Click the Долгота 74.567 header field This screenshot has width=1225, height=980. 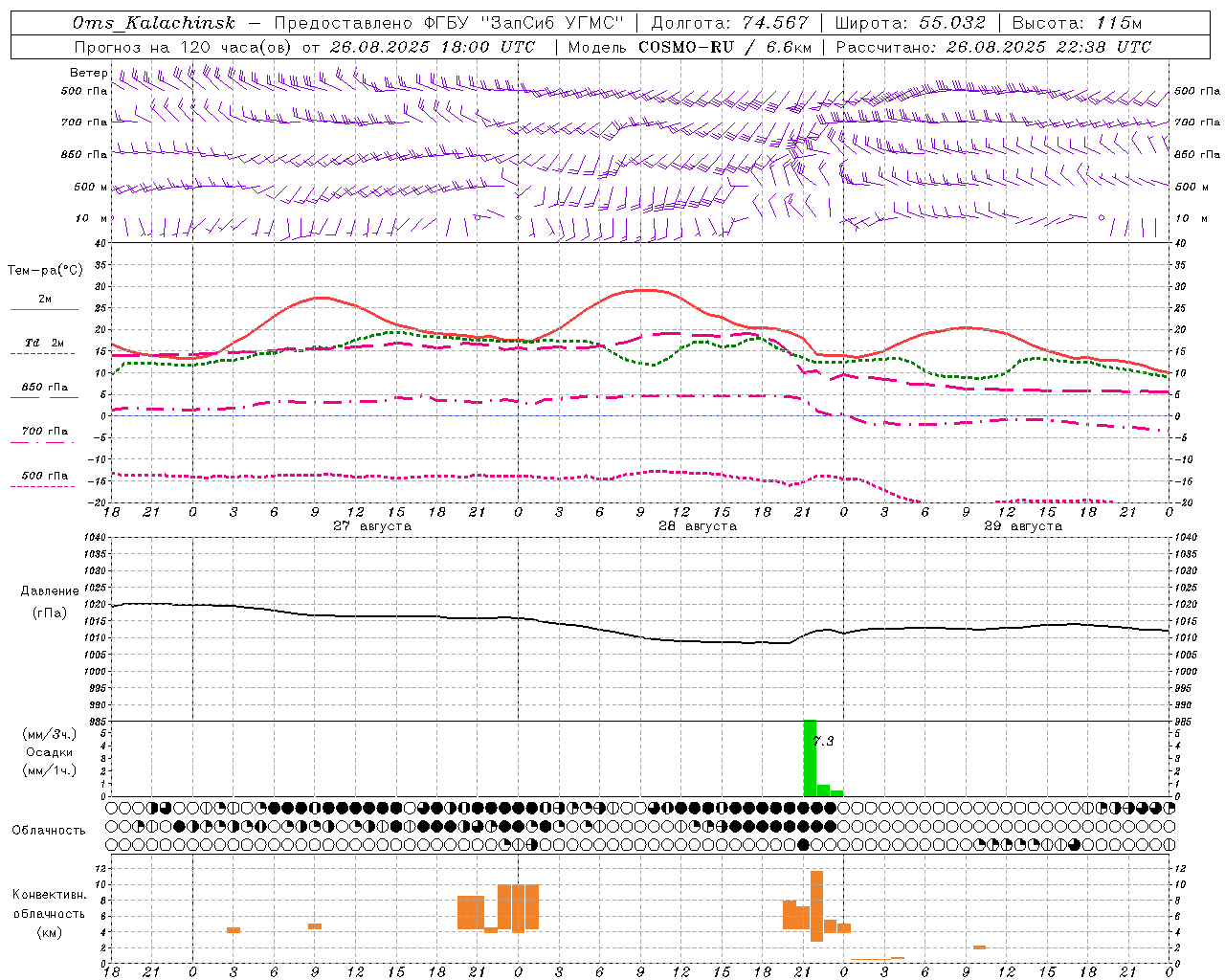coord(729,23)
